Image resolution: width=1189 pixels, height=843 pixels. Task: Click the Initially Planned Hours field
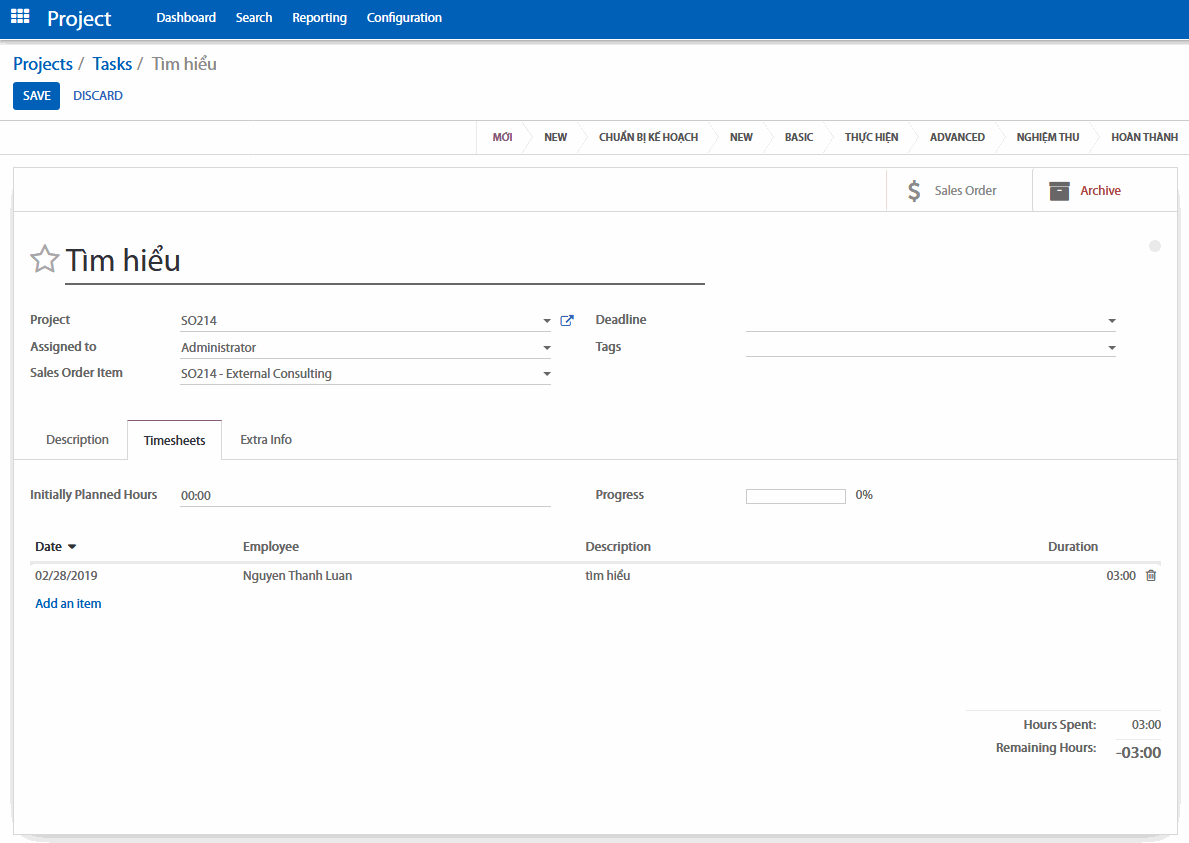[365, 496]
